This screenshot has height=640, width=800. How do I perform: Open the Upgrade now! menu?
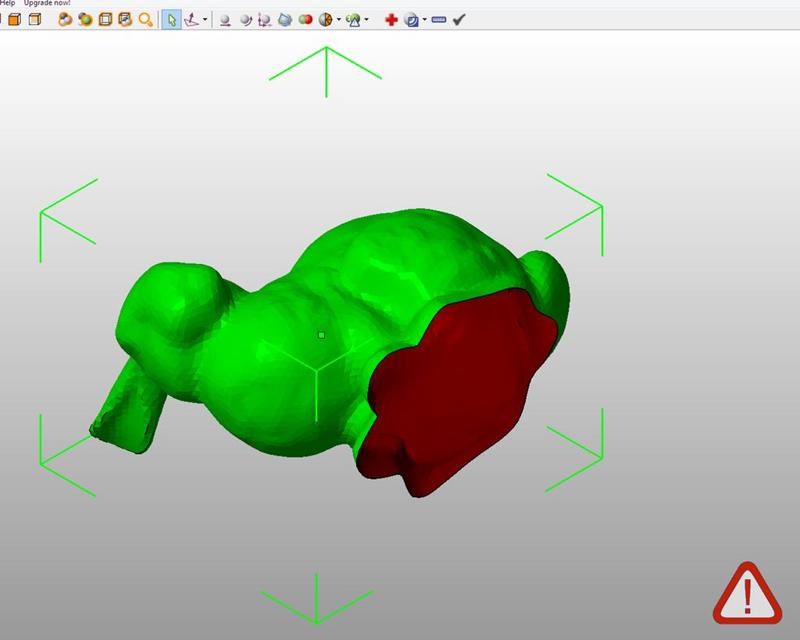click(x=47, y=3)
